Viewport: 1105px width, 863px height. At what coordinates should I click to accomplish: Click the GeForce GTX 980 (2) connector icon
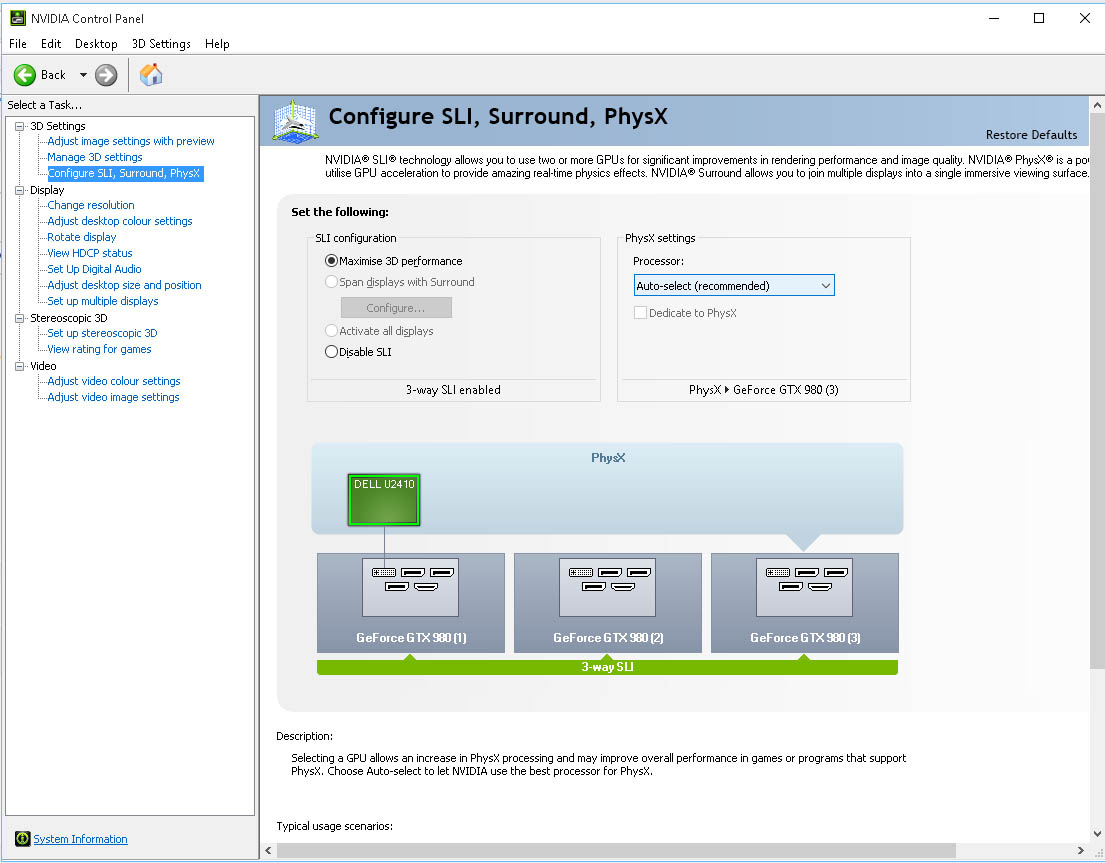pos(607,588)
